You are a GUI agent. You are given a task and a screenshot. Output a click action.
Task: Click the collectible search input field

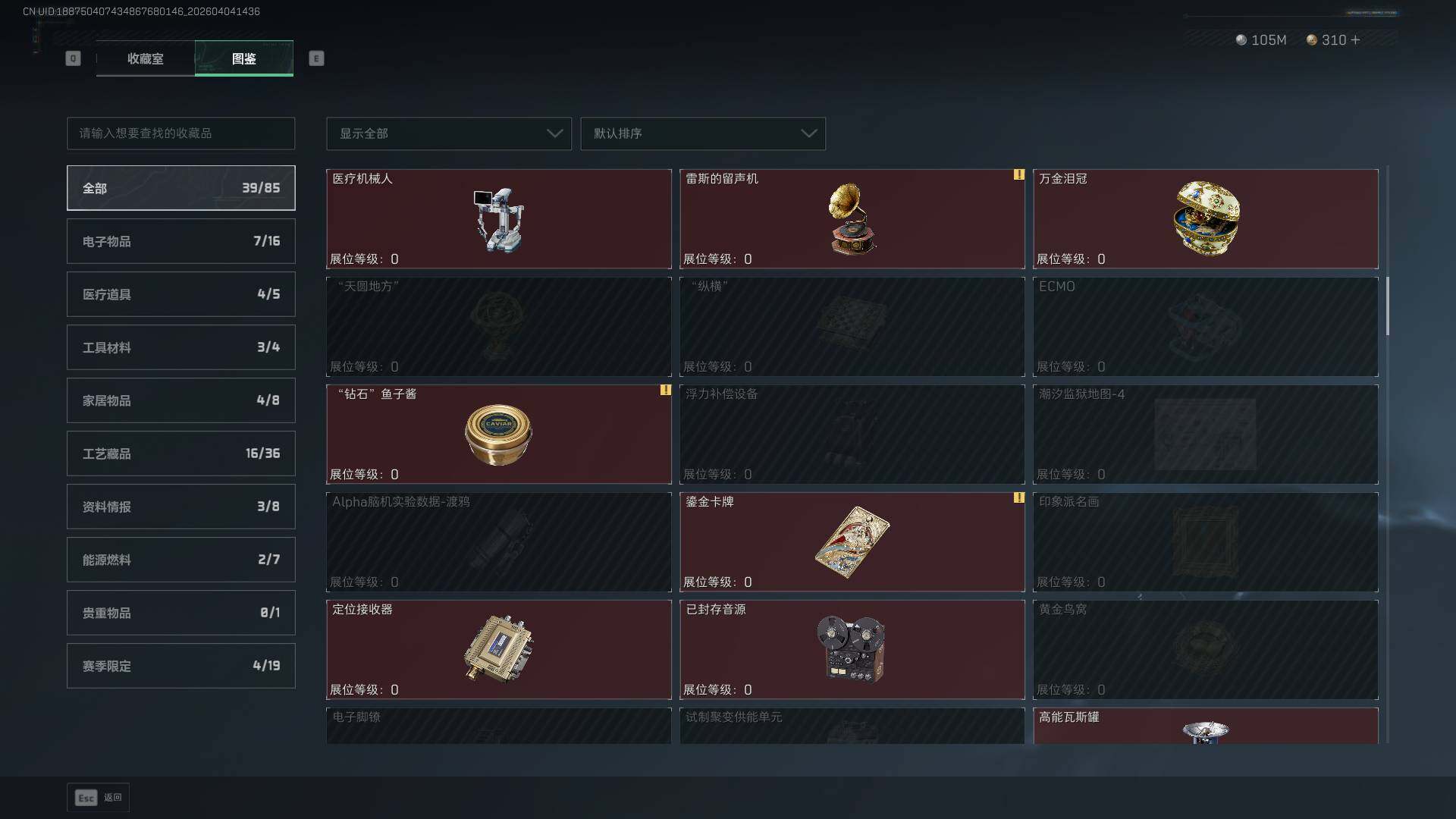tap(181, 133)
